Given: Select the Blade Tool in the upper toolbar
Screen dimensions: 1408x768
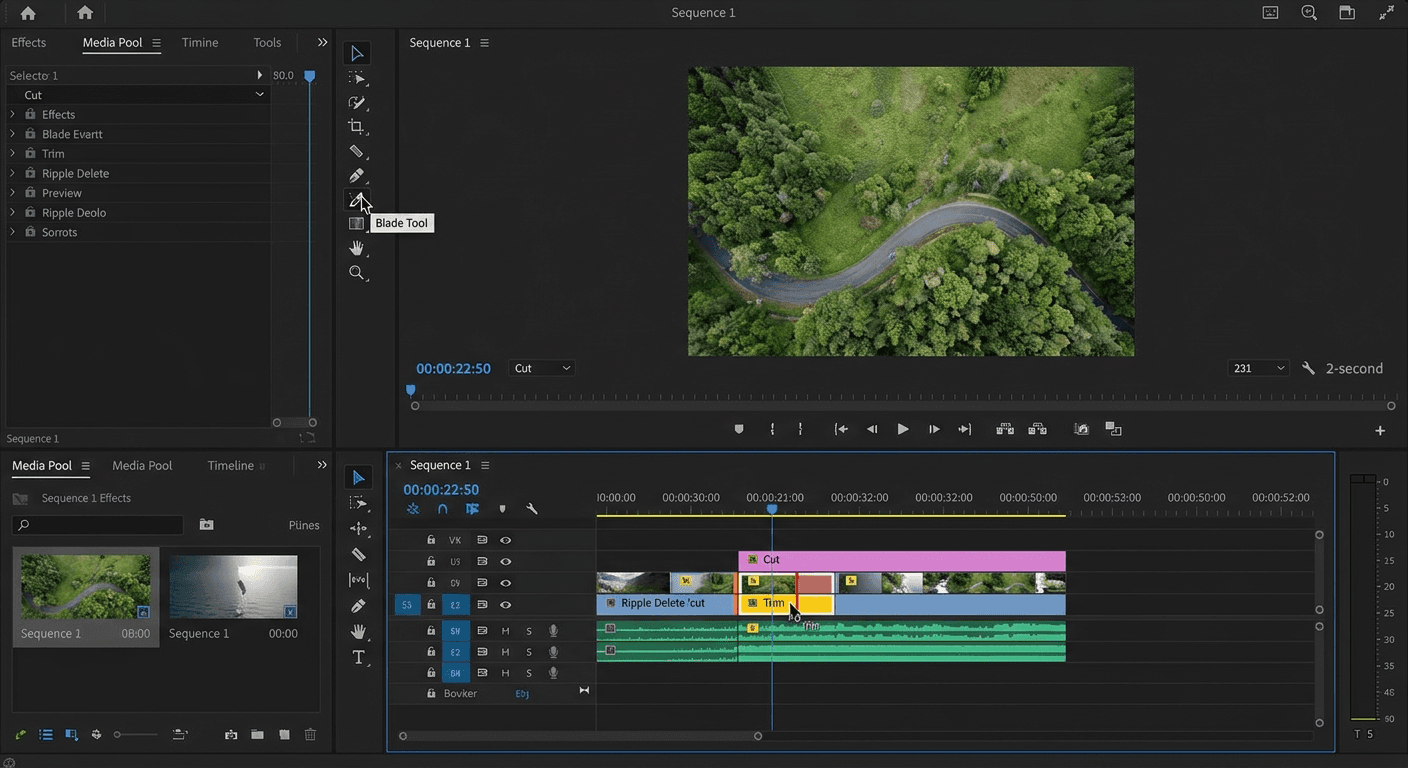Looking at the screenshot, I should pyautogui.click(x=356, y=199).
